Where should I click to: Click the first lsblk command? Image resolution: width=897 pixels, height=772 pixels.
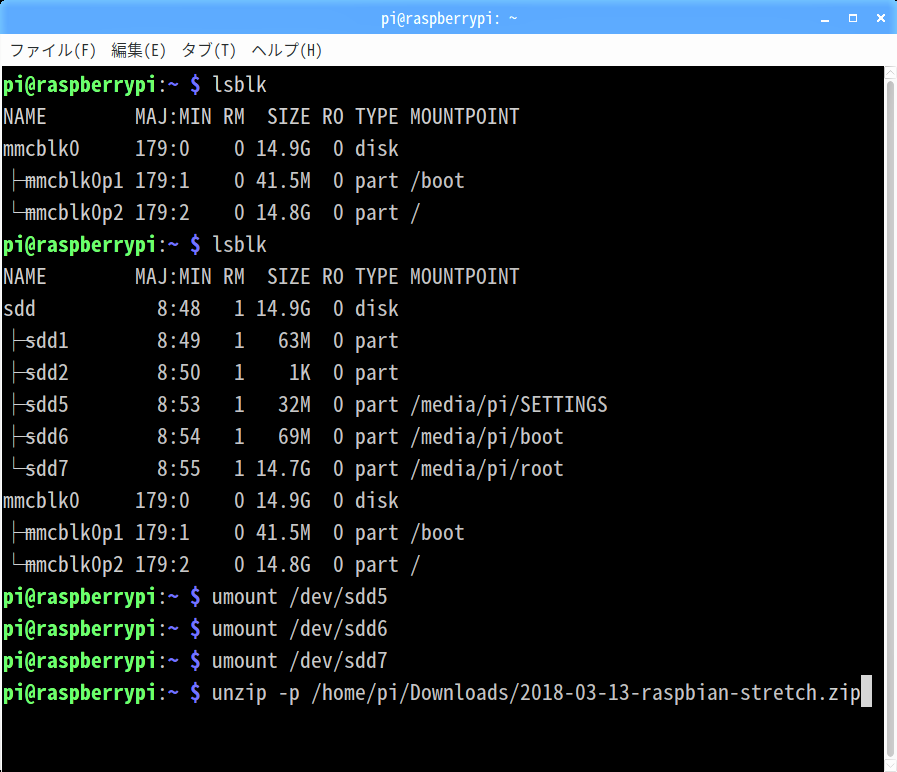[x=239, y=85]
